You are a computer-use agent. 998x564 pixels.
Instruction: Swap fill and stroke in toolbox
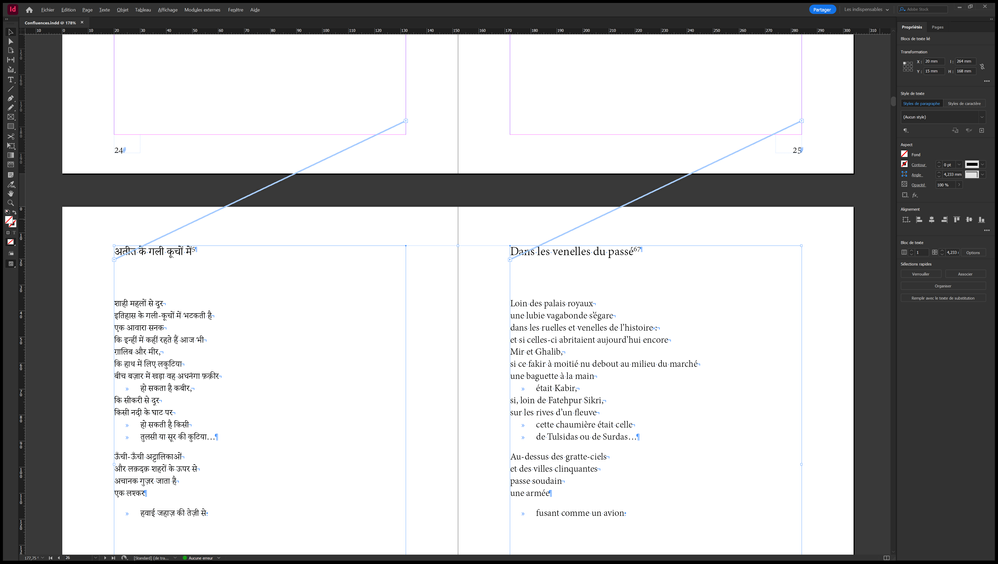15,213
